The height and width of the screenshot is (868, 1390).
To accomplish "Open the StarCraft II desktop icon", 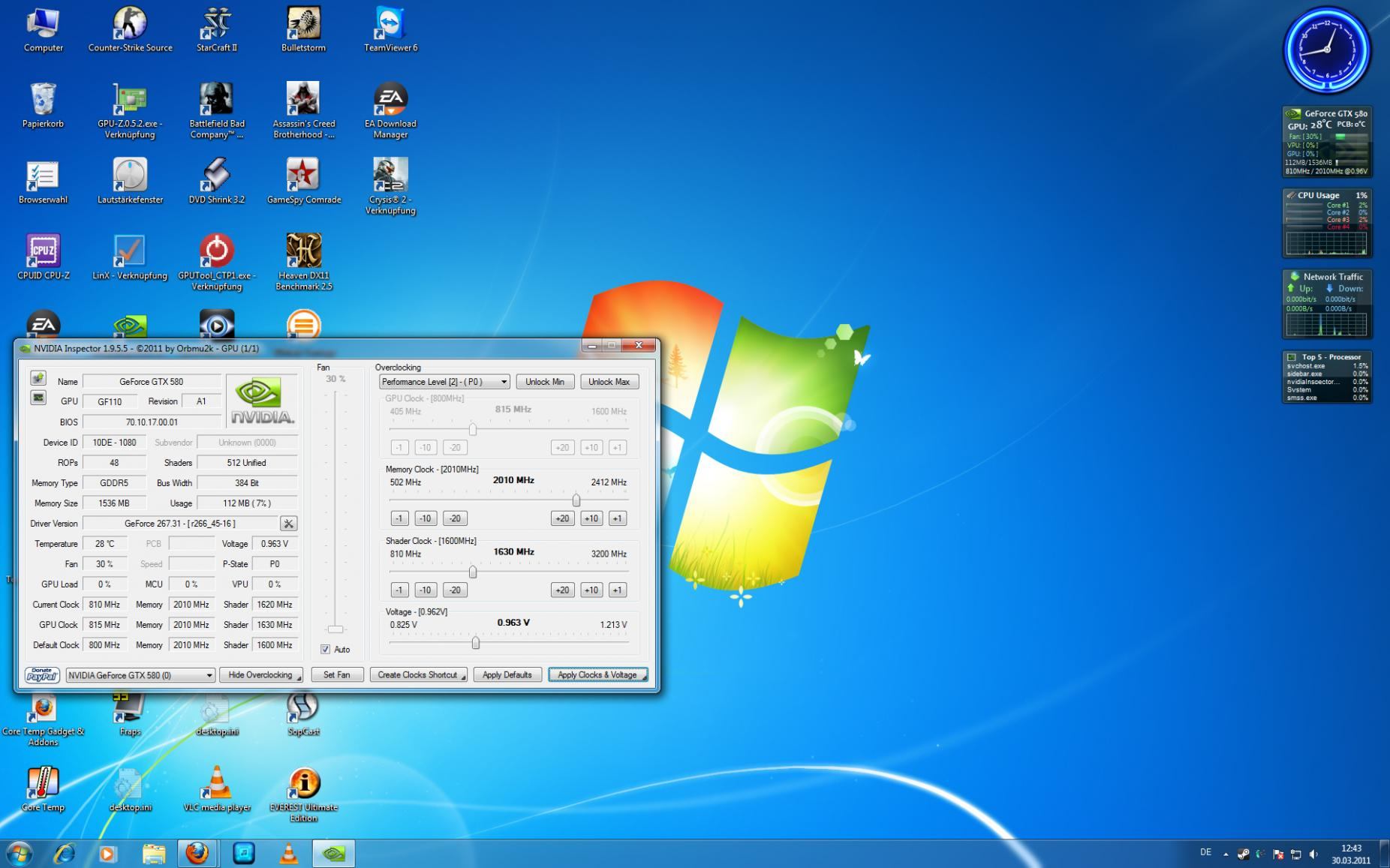I will coord(216,29).
